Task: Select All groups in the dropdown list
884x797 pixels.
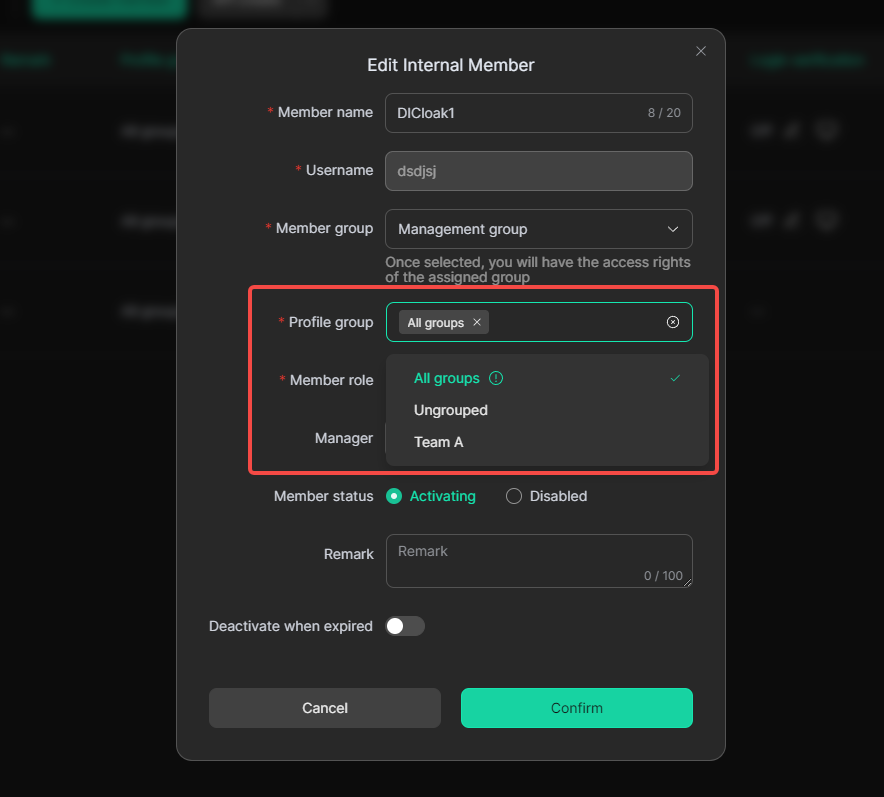Action: click(x=447, y=378)
